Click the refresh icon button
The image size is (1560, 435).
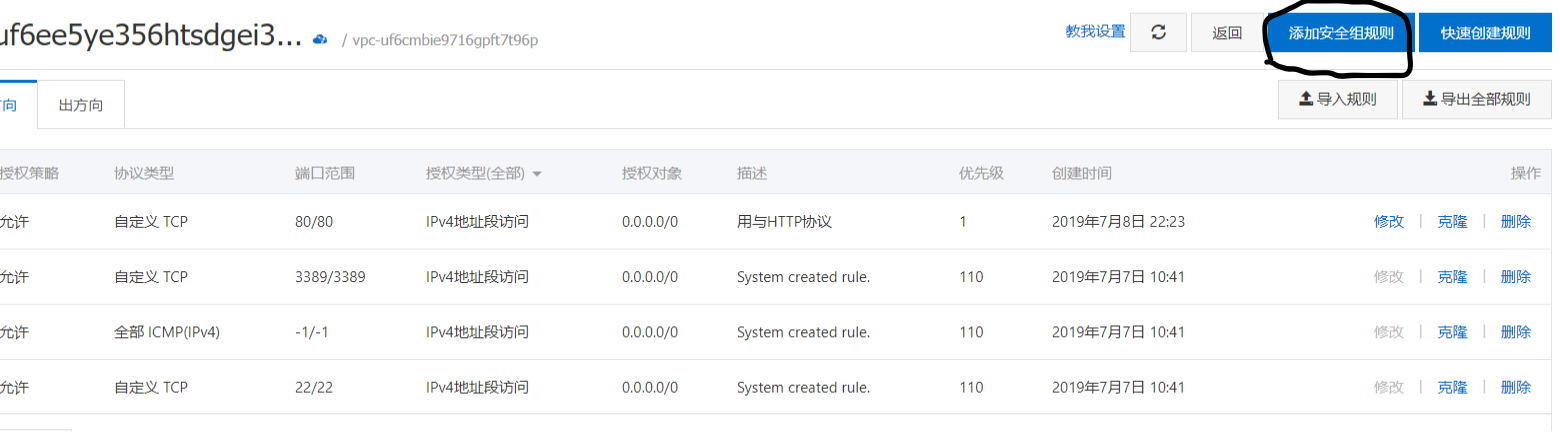click(x=1158, y=32)
